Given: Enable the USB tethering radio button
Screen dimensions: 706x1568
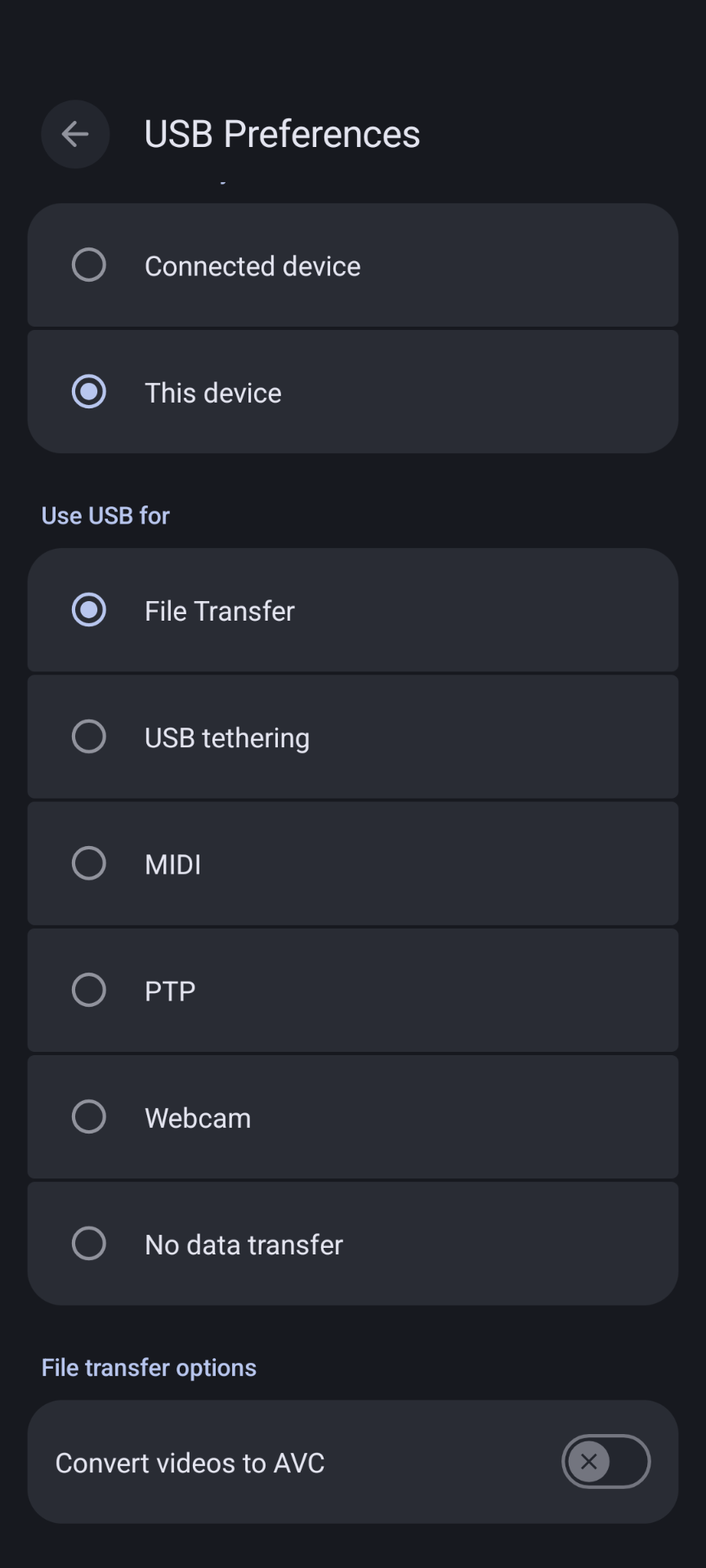Looking at the screenshot, I should pyautogui.click(x=89, y=737).
